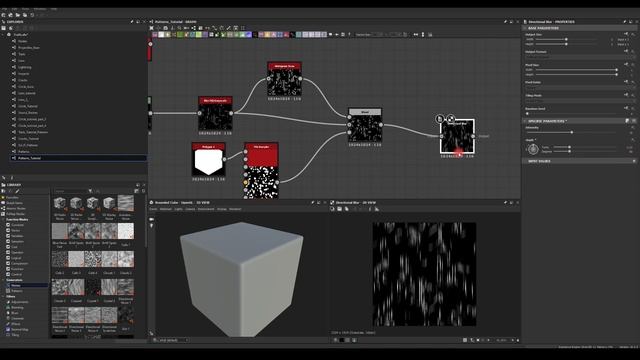Select Logical function node category
This screenshot has height=360, width=640.
[16, 258]
